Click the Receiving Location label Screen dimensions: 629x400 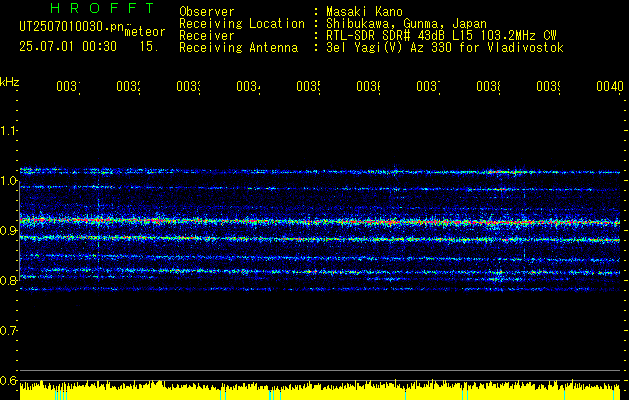pyautogui.click(x=242, y=24)
